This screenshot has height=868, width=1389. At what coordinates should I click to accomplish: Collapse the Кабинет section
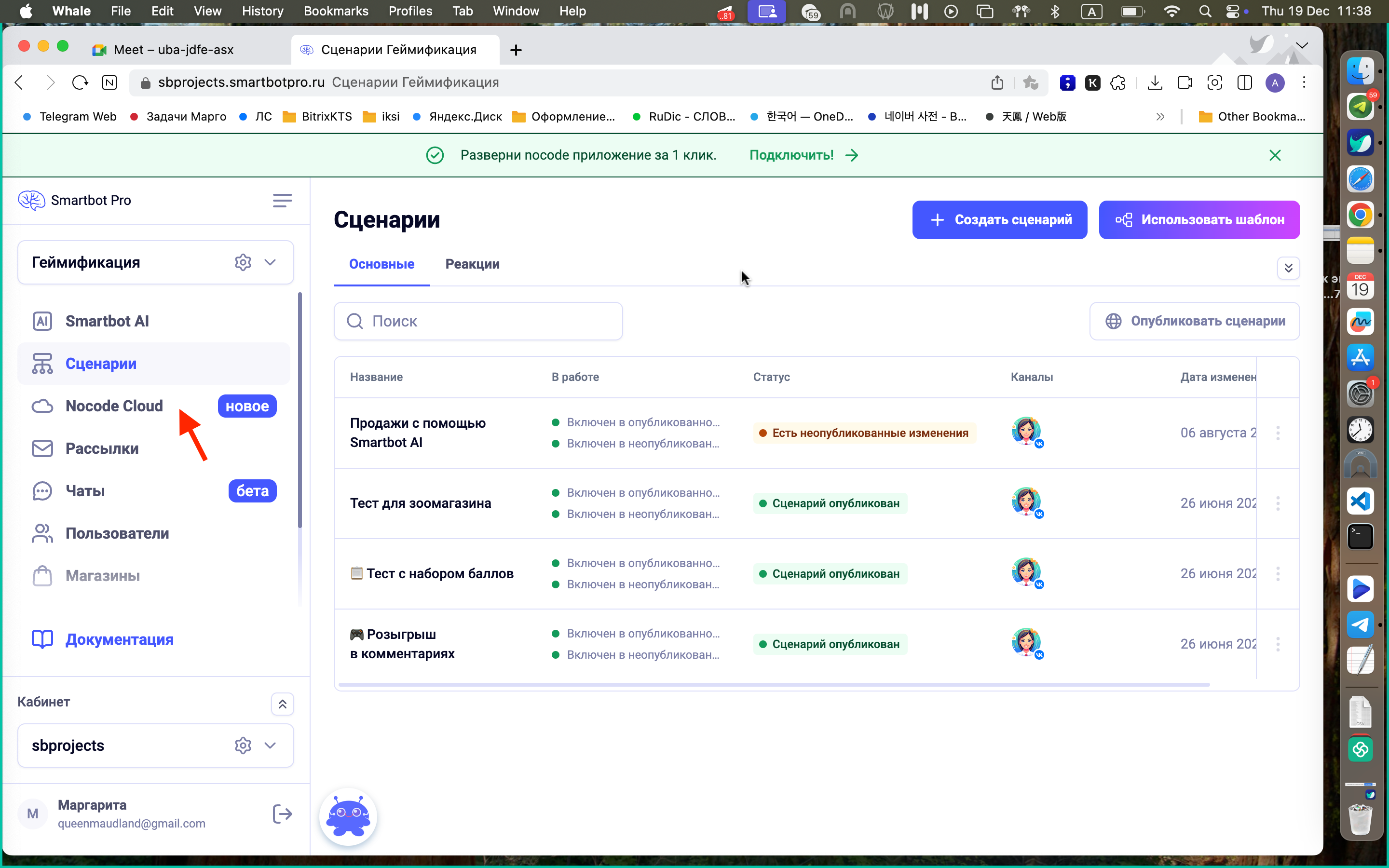coord(283,704)
